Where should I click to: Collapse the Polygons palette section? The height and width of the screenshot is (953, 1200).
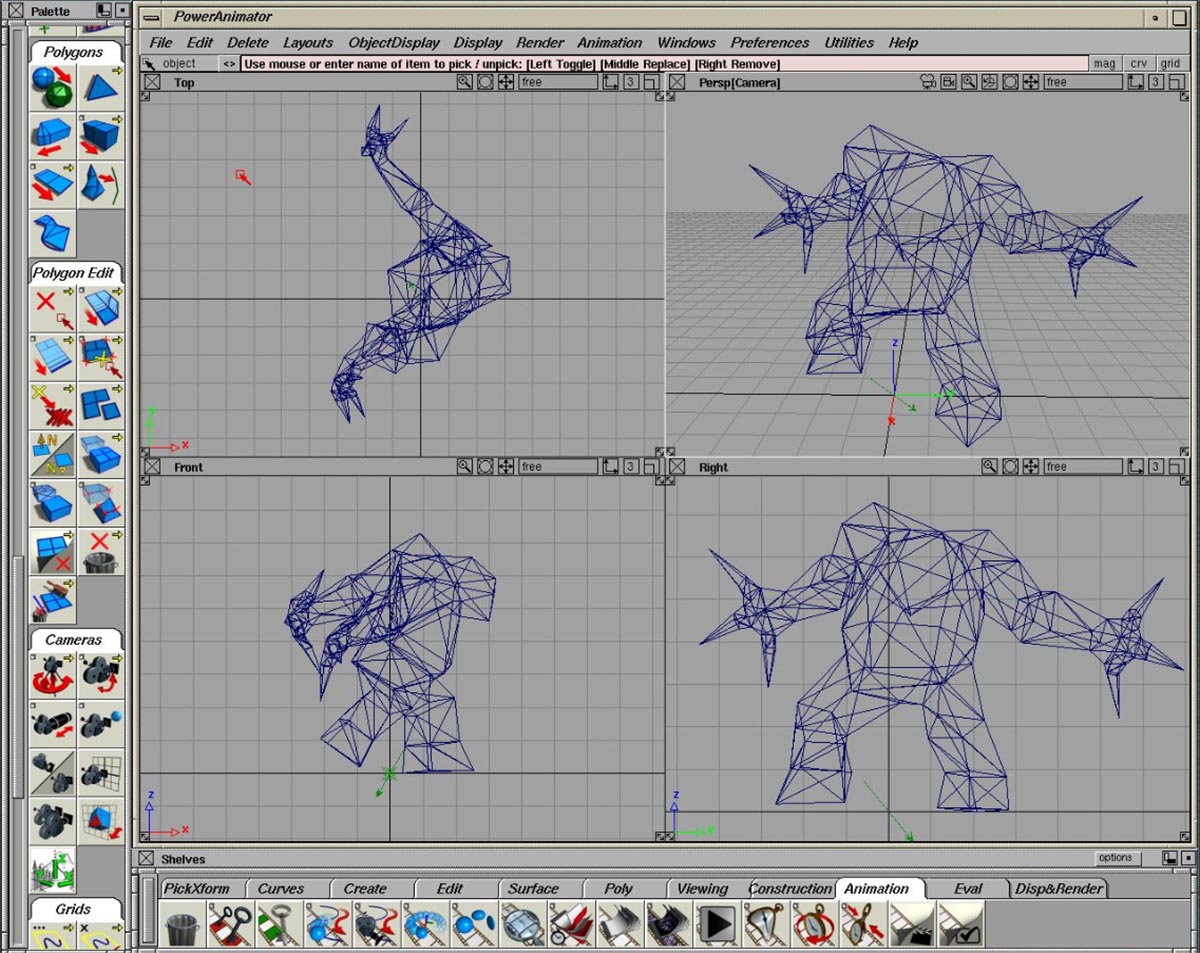[x=74, y=52]
